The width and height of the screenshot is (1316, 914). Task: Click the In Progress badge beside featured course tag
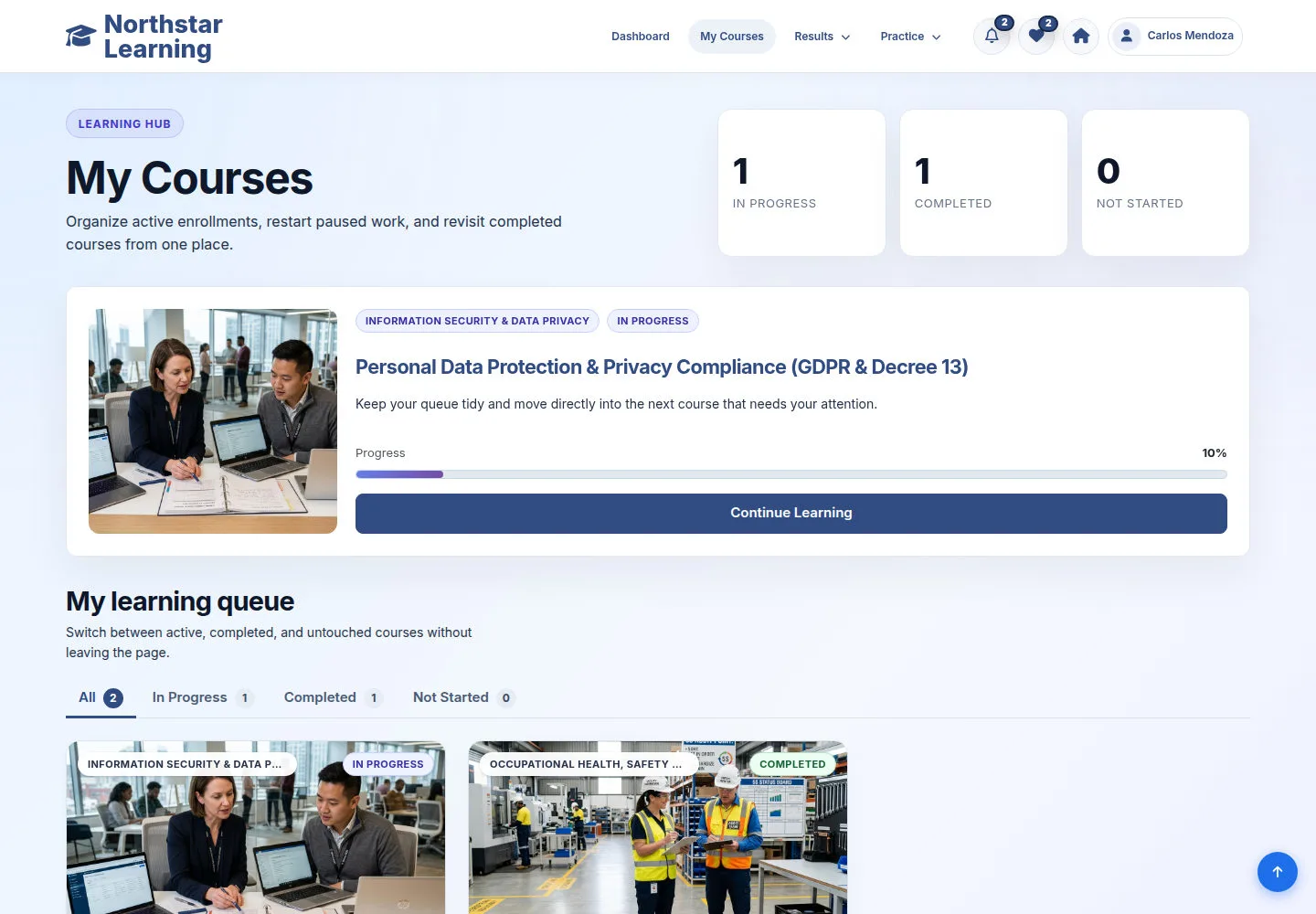[653, 321]
